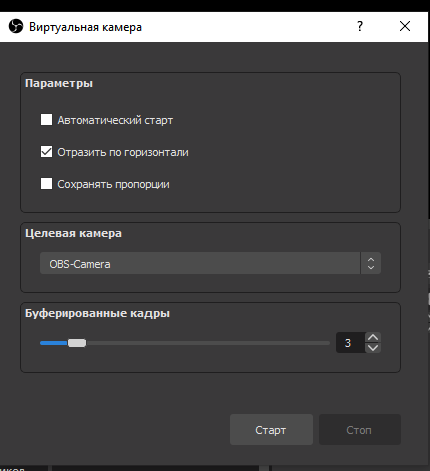This screenshot has width=430, height=471.
Task: Enable the Автоматический старт checkbox
Action: click(x=46, y=120)
